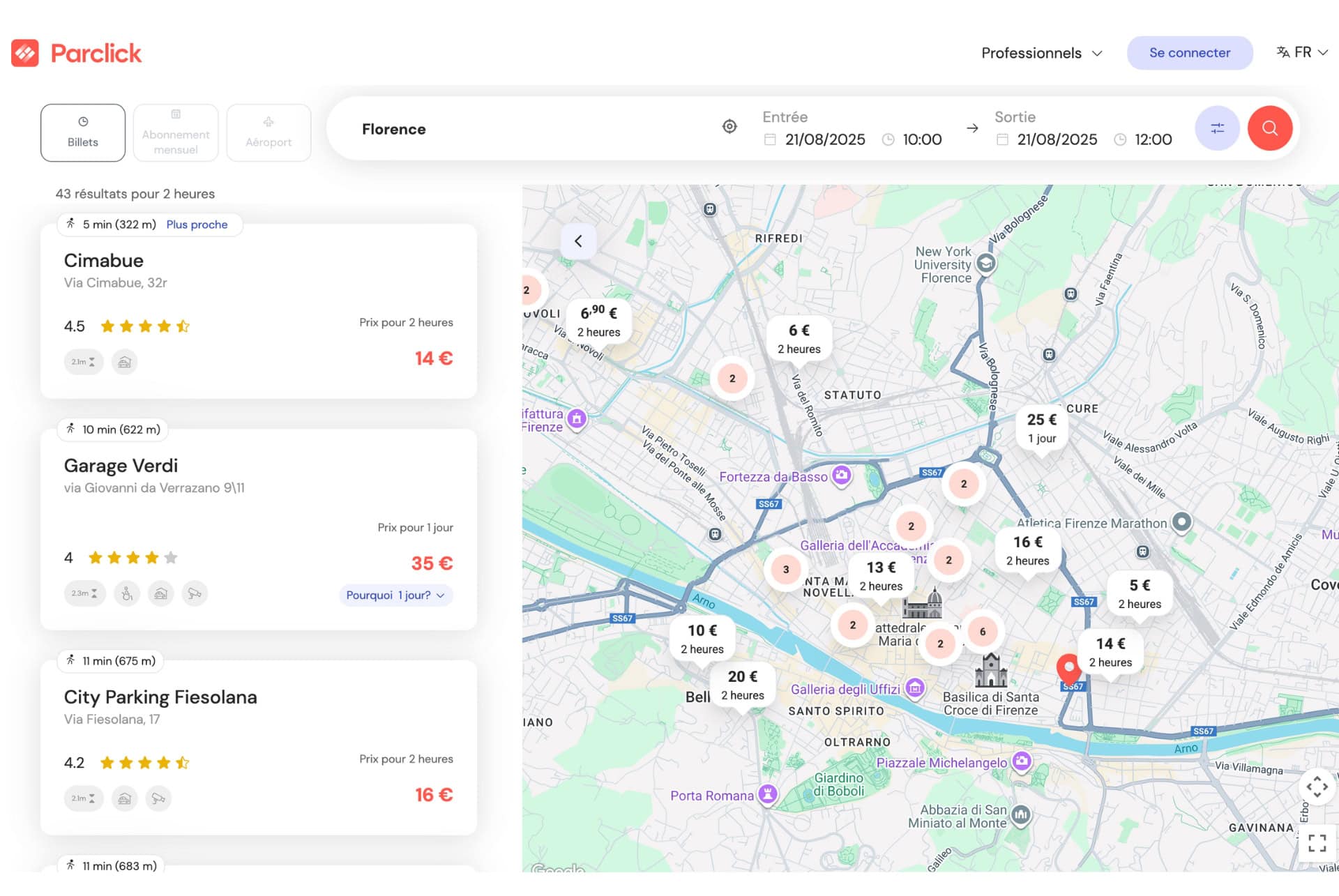Open the entry date 21/08/2025 picker
Screen dimensions: 1339x896
coord(815,139)
